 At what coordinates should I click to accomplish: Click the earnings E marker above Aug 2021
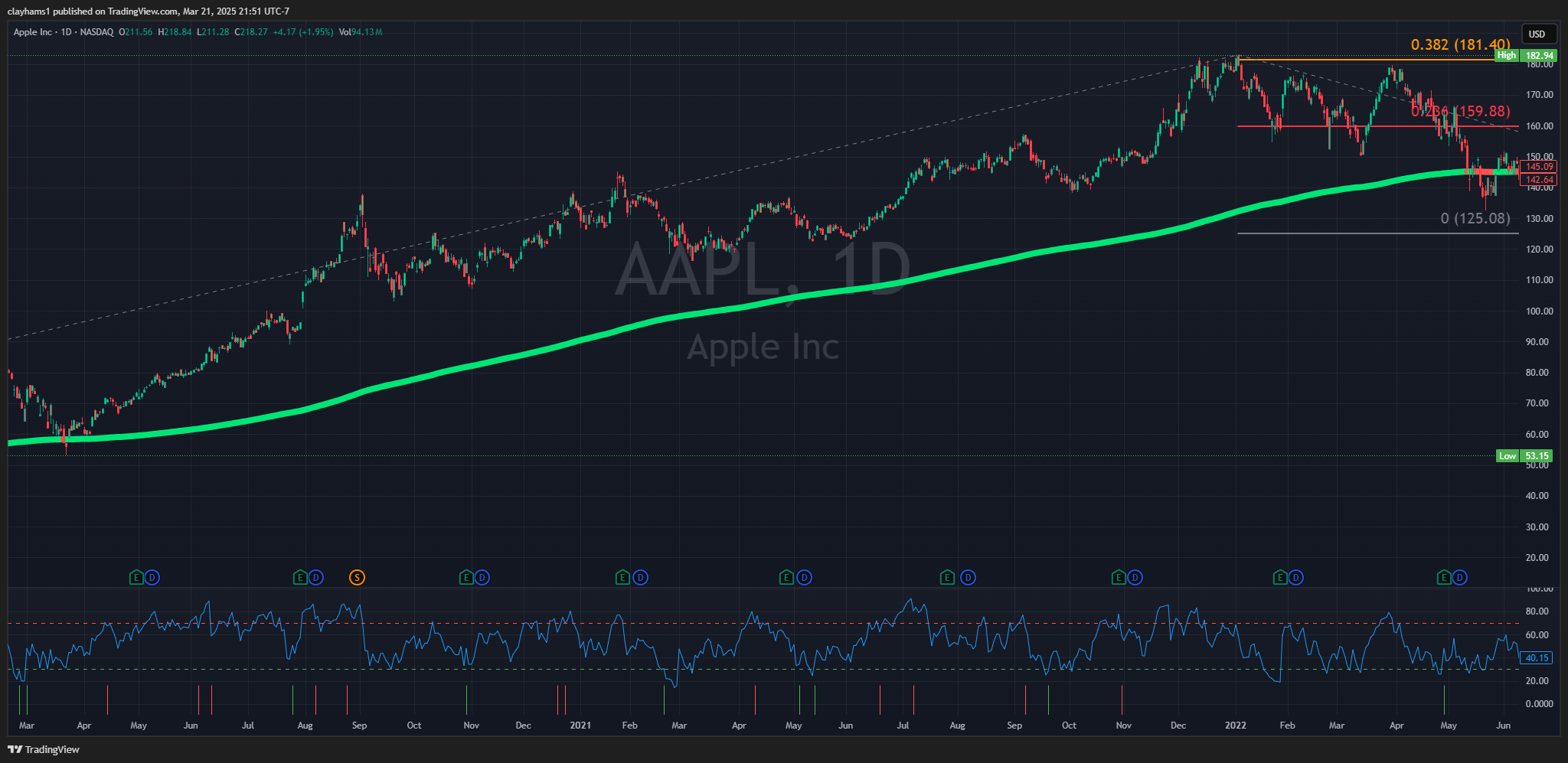tap(948, 577)
